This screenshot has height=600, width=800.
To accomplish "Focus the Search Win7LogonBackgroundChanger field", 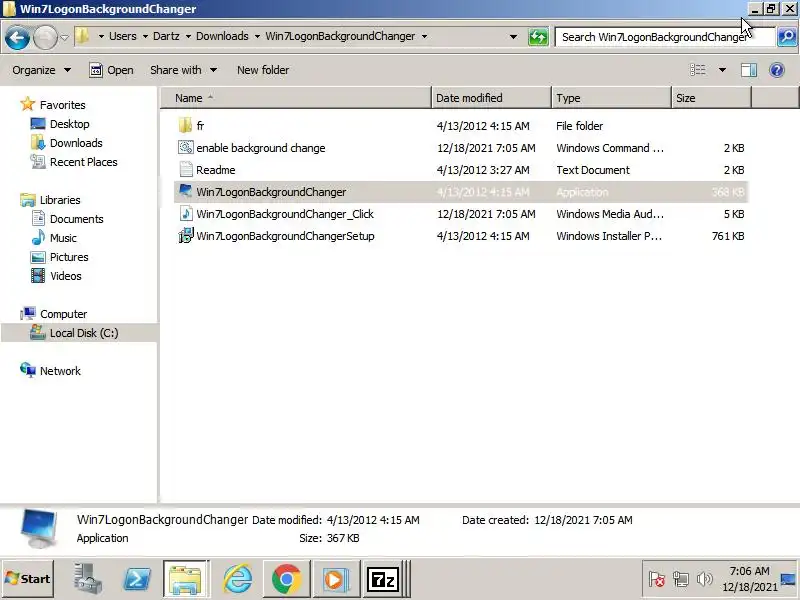I will (664, 37).
